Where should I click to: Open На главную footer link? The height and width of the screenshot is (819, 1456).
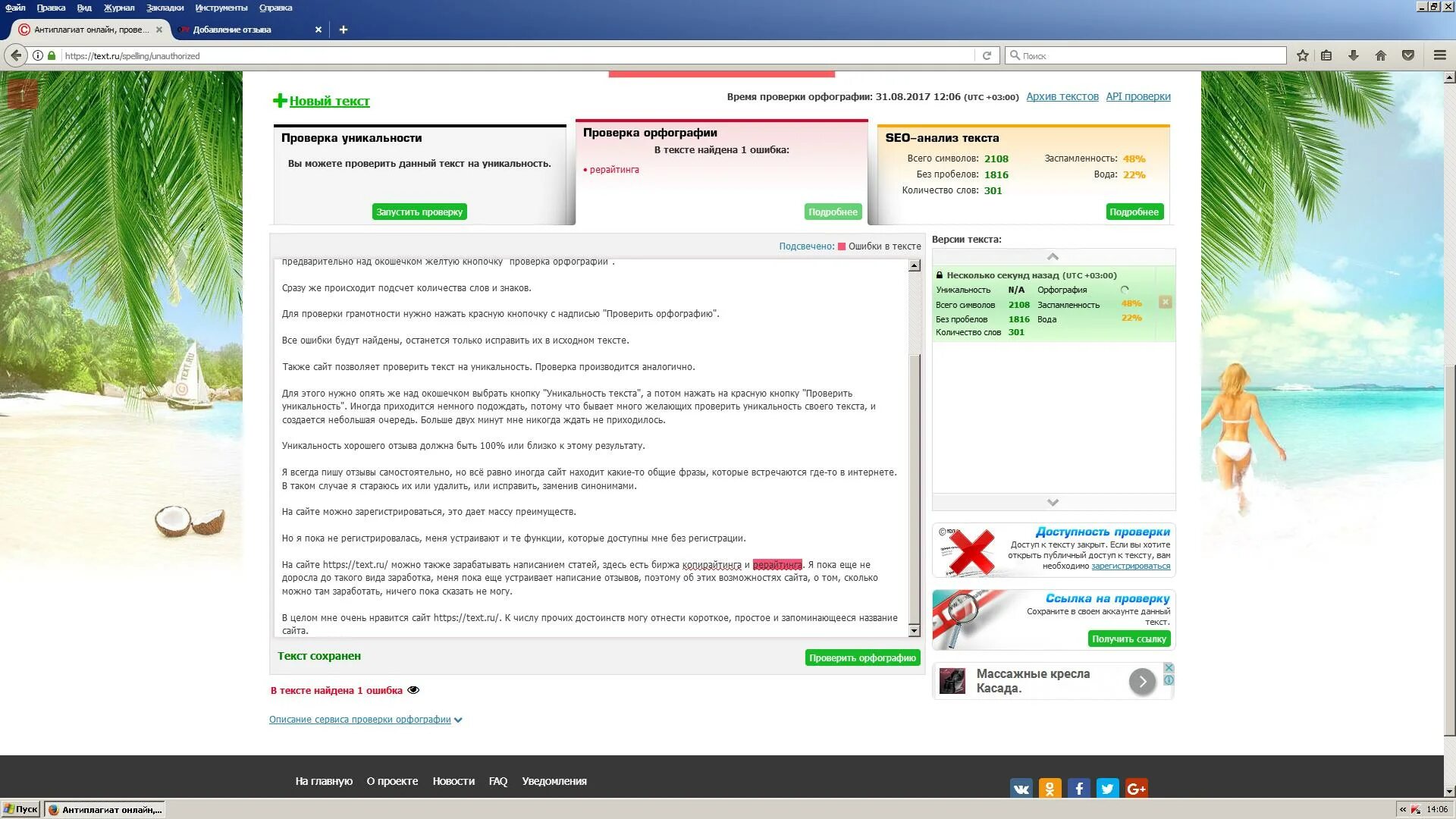coord(324,781)
